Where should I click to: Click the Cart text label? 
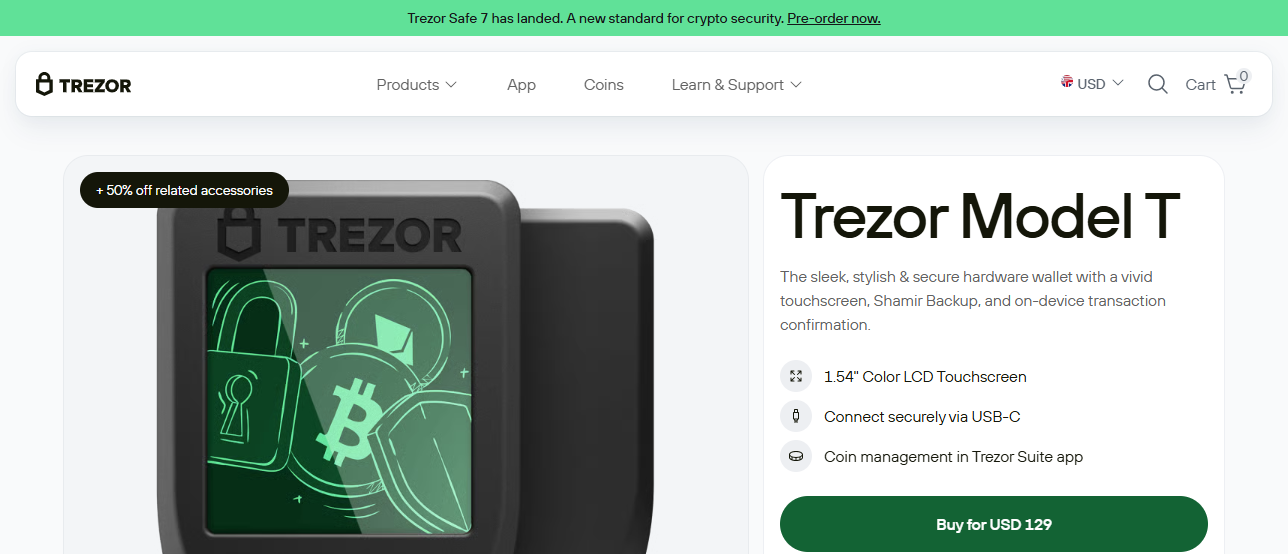click(x=1200, y=85)
